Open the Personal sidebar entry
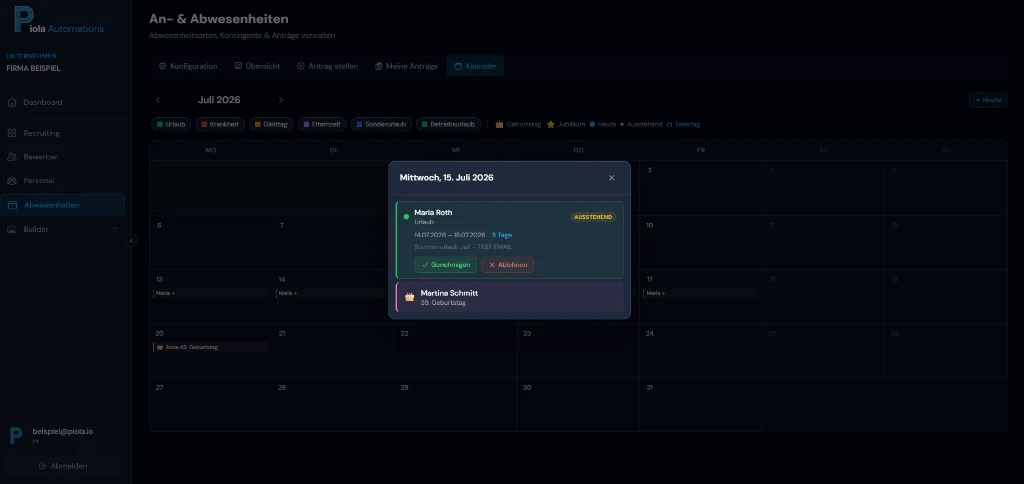Screen dimensions: 1024x484 click(x=39, y=181)
